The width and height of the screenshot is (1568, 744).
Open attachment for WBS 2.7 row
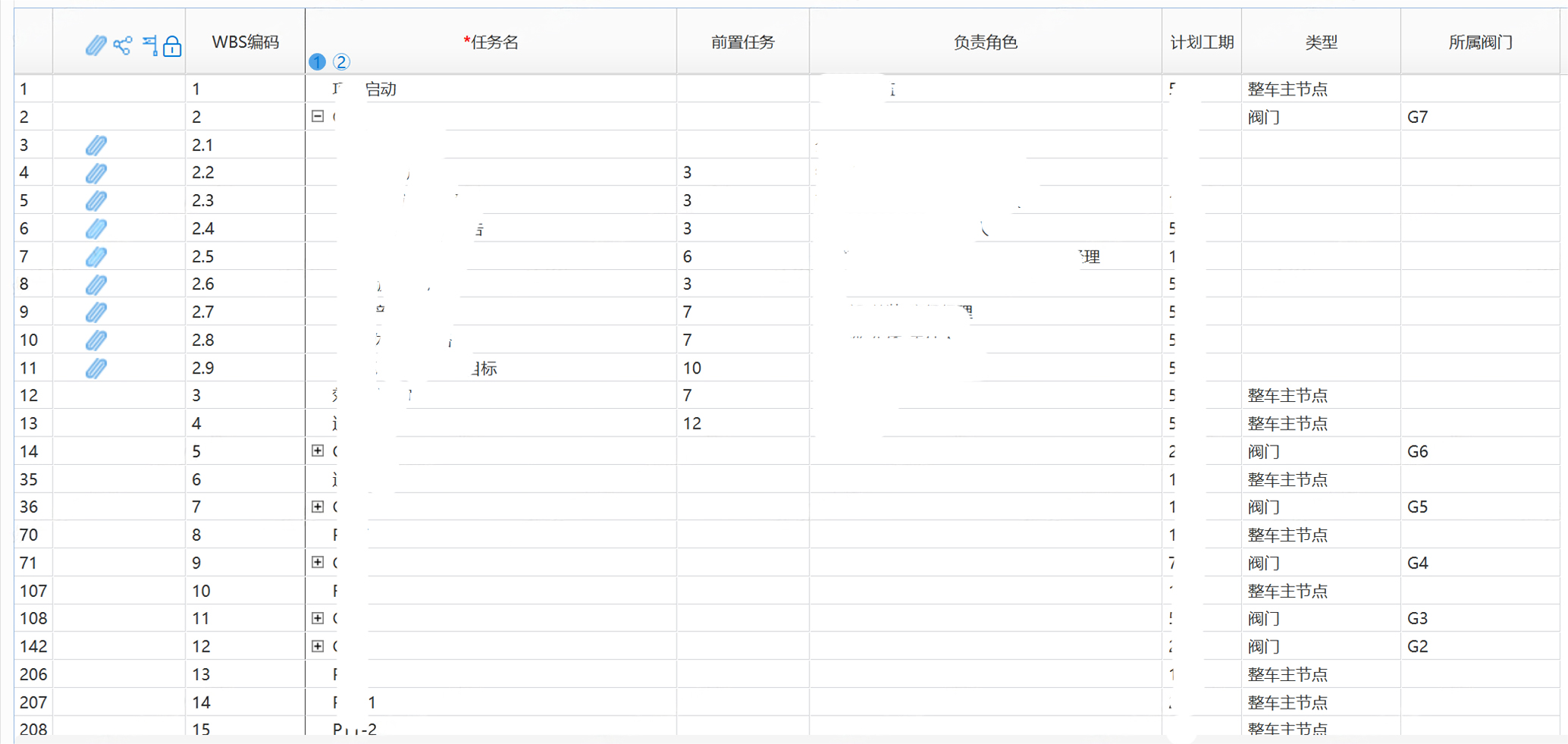tap(96, 312)
